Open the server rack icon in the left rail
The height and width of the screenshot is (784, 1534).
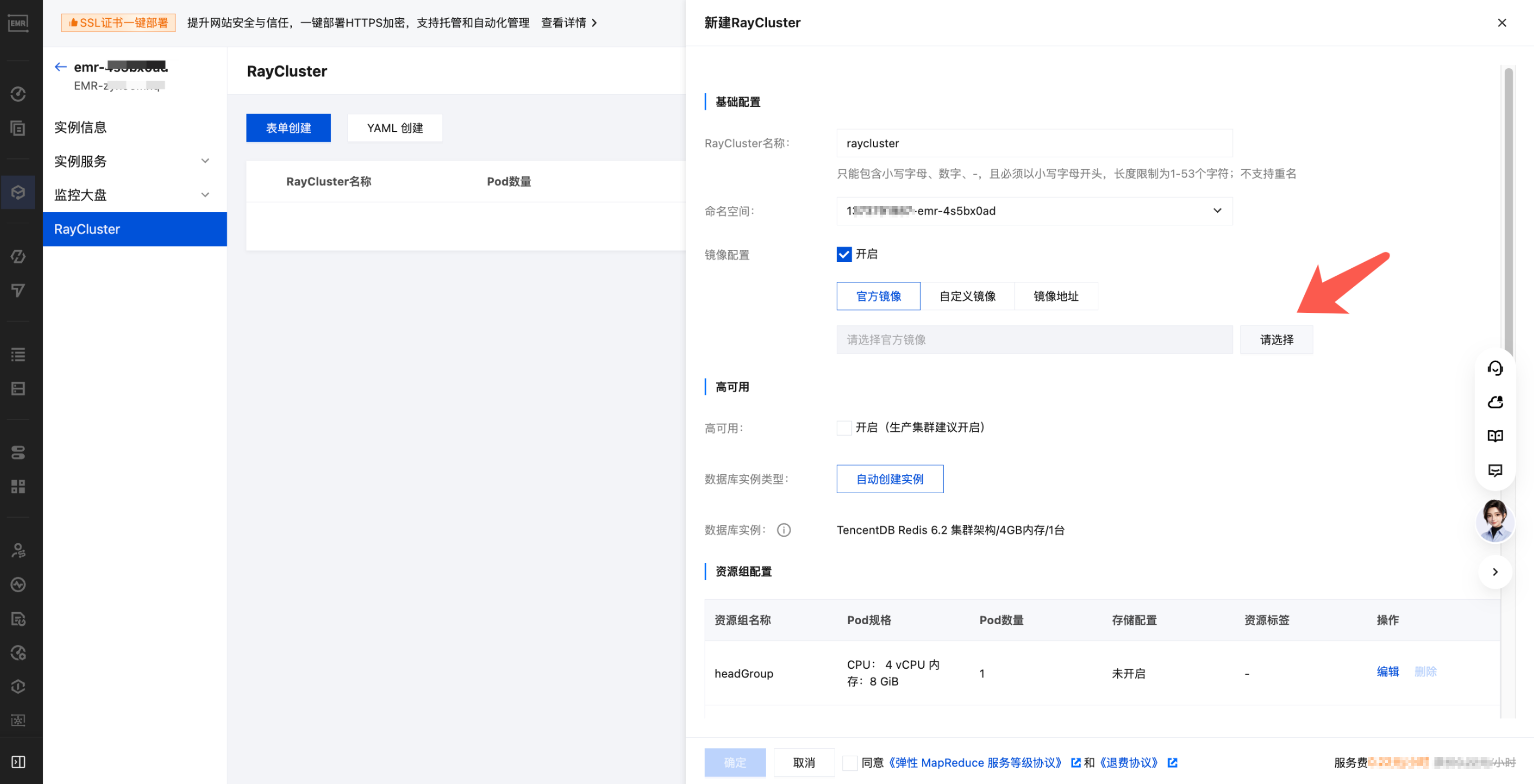[18, 388]
